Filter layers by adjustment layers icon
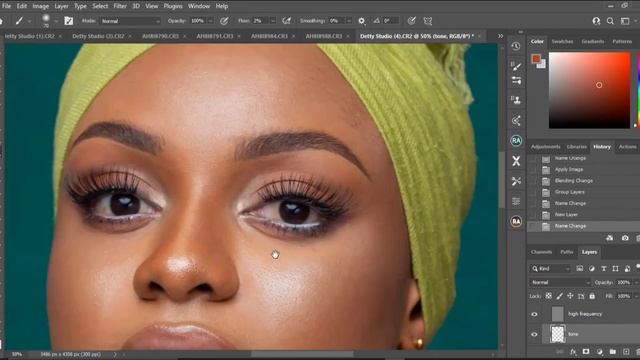The image size is (640, 360). point(592,269)
